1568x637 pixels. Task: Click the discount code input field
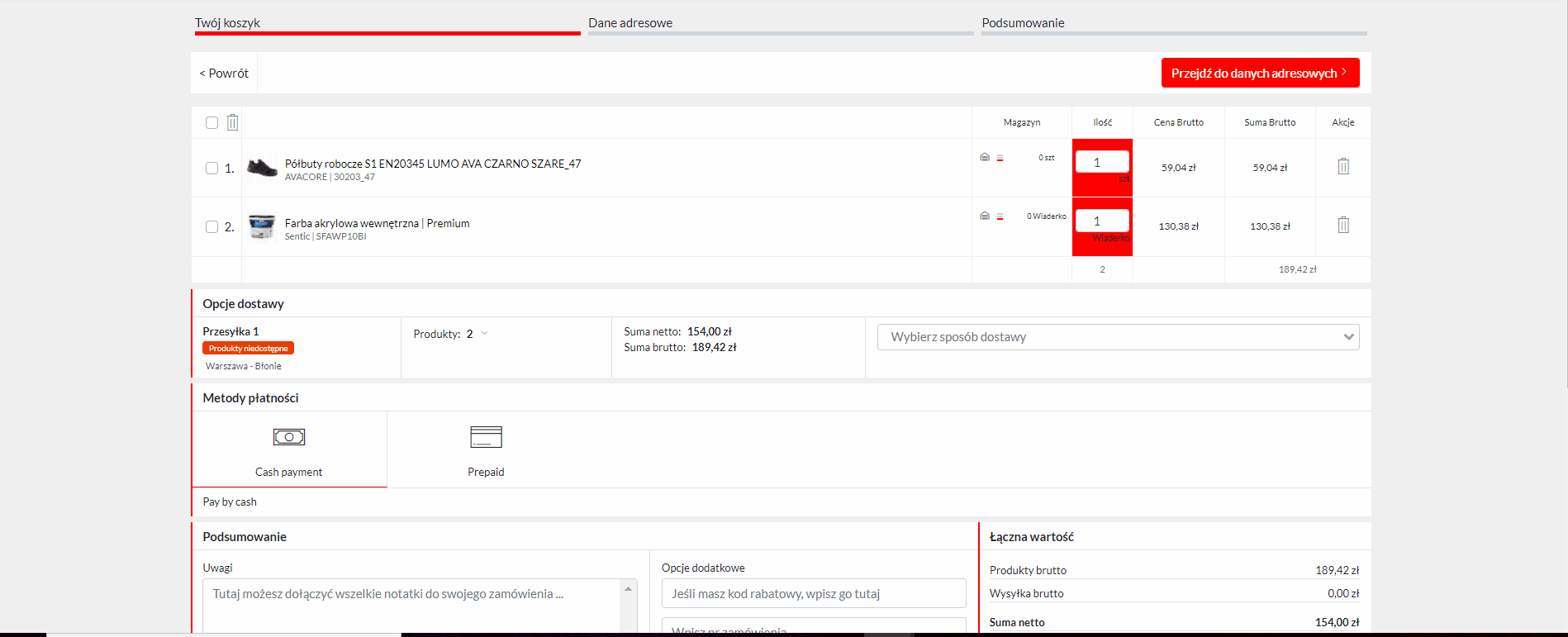(x=814, y=593)
